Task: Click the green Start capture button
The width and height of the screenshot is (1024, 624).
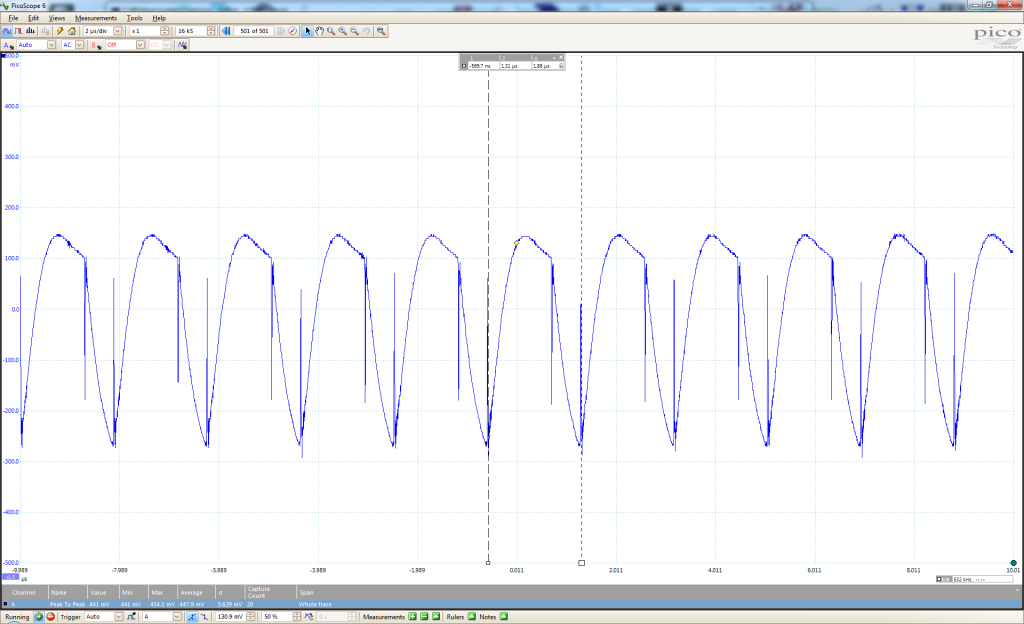Action: tap(39, 617)
